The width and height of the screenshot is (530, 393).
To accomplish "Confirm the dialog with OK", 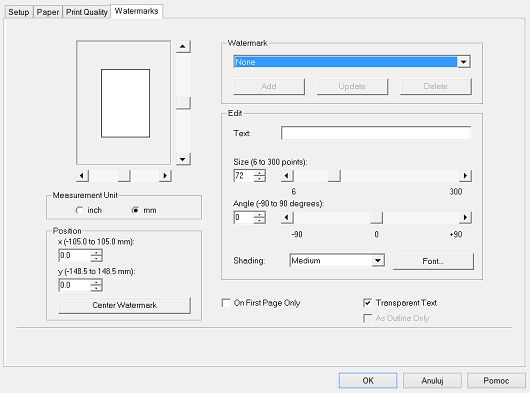I will click(368, 380).
